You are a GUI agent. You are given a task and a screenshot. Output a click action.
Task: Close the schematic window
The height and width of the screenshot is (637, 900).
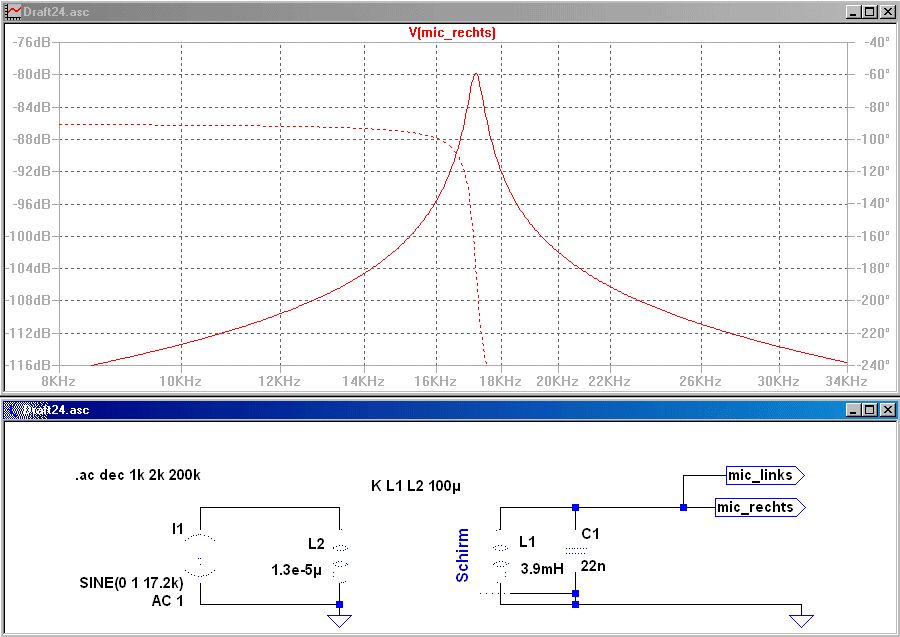pos(887,410)
